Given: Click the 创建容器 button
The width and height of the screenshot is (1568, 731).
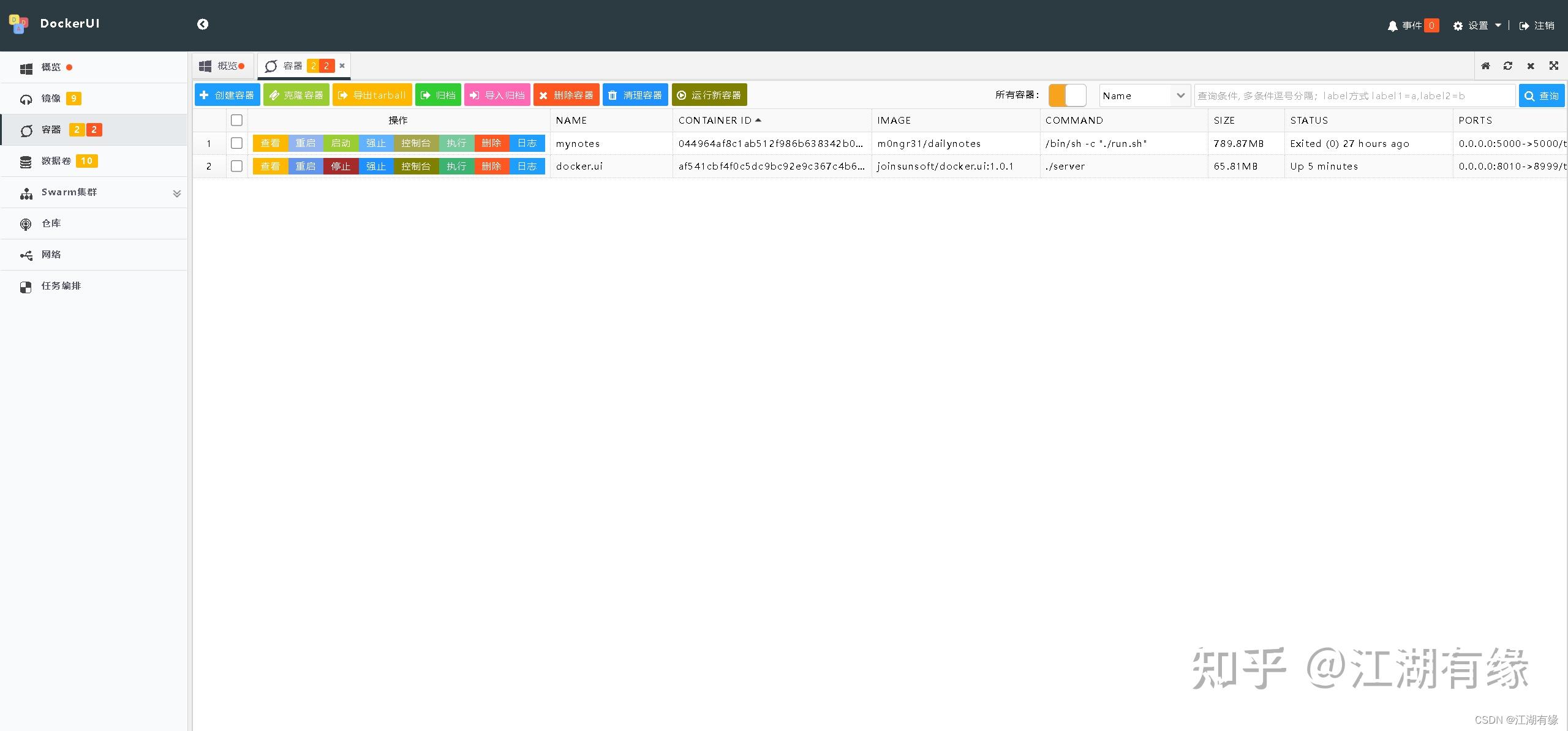Looking at the screenshot, I should pos(227,95).
